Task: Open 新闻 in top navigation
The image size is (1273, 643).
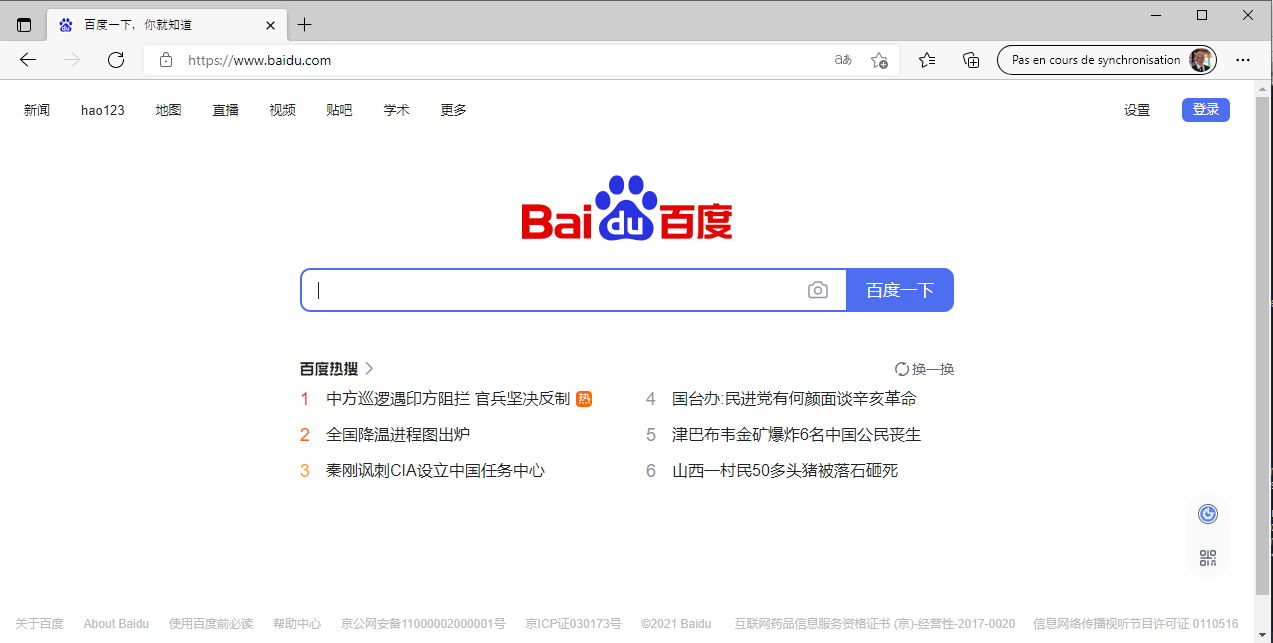Action: click(37, 110)
